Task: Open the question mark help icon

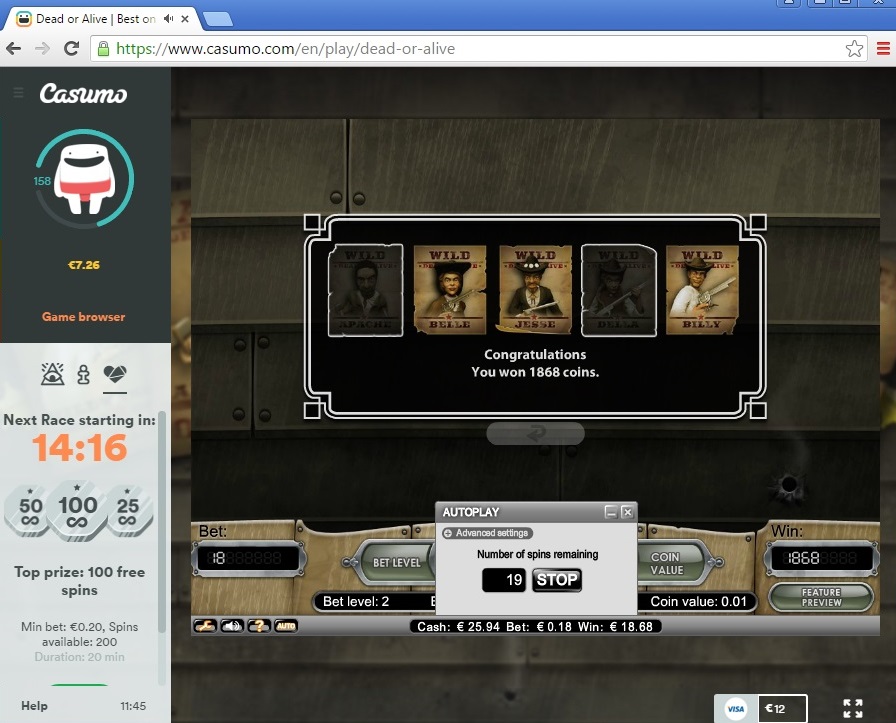Action: (258, 626)
